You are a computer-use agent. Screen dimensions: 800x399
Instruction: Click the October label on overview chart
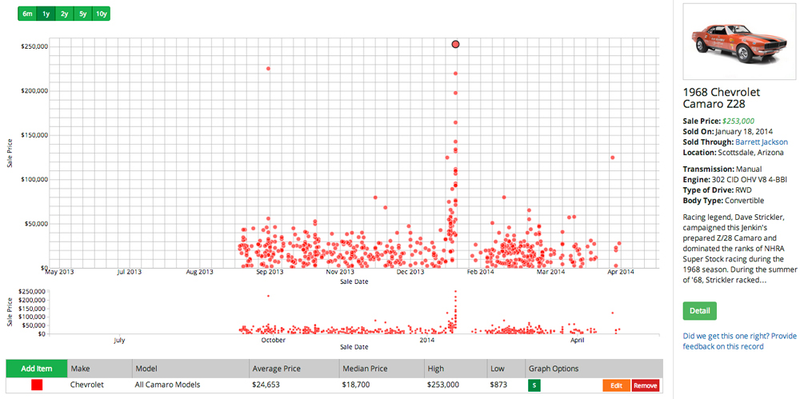click(x=274, y=339)
